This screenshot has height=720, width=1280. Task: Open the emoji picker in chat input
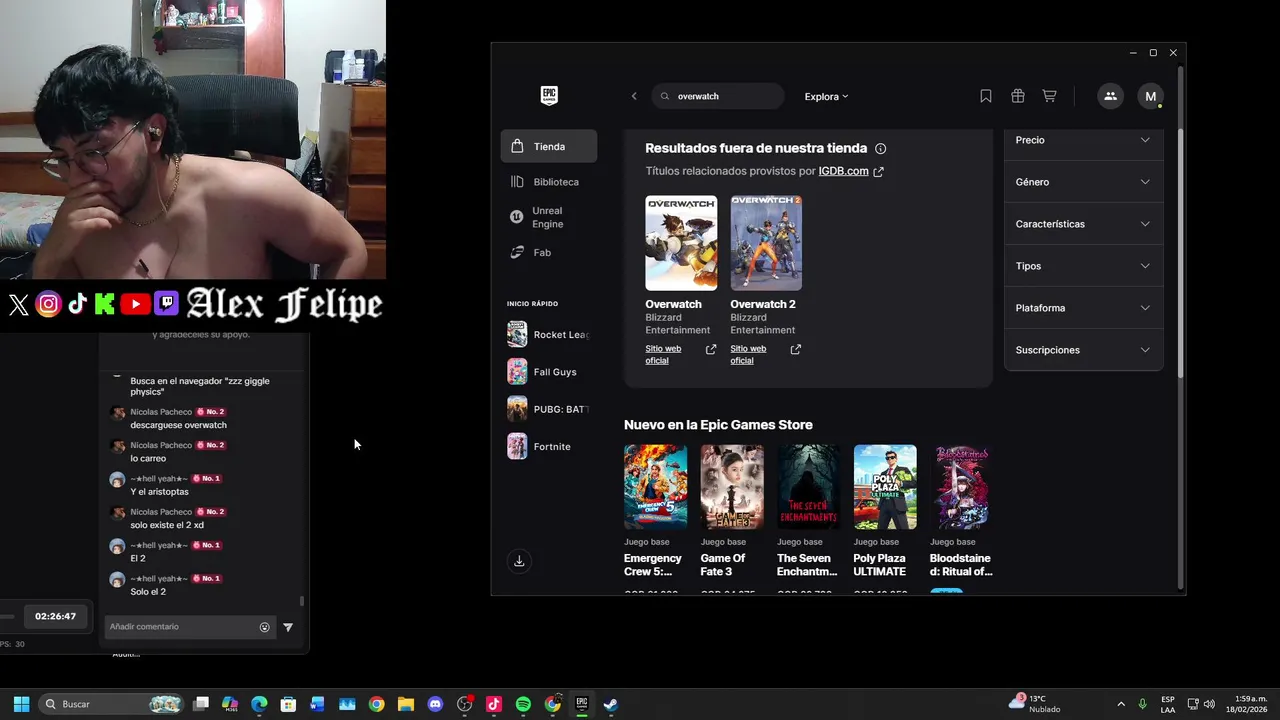[265, 628]
